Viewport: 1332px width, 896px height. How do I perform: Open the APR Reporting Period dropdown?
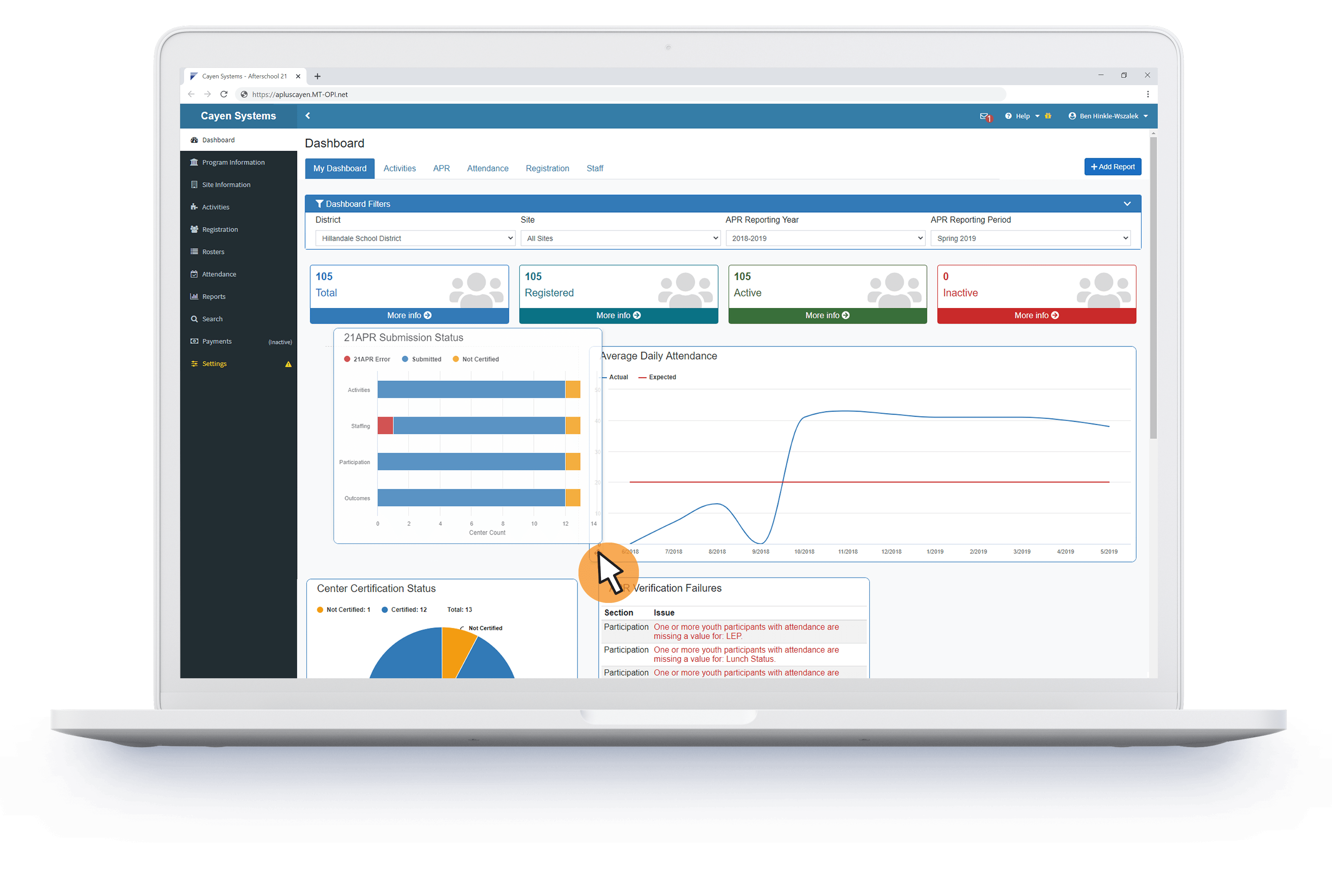click(1030, 238)
